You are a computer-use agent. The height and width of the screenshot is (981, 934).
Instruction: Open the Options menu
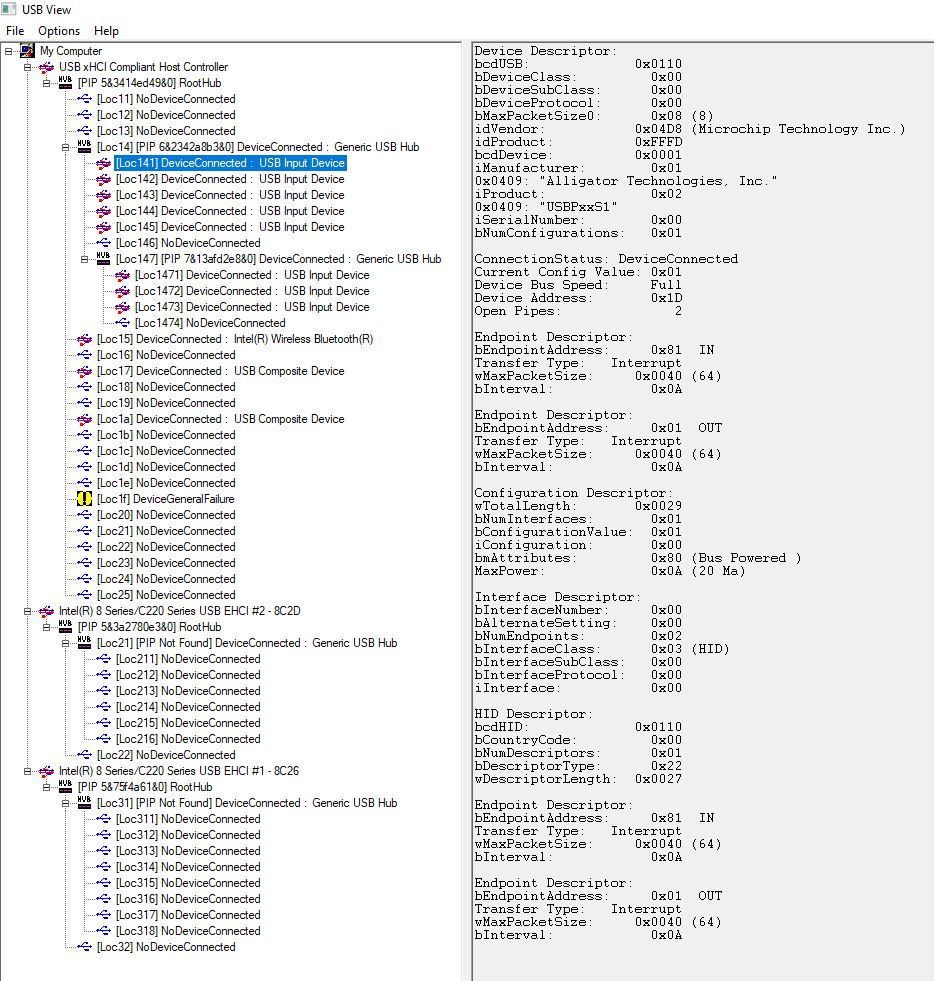pos(59,31)
